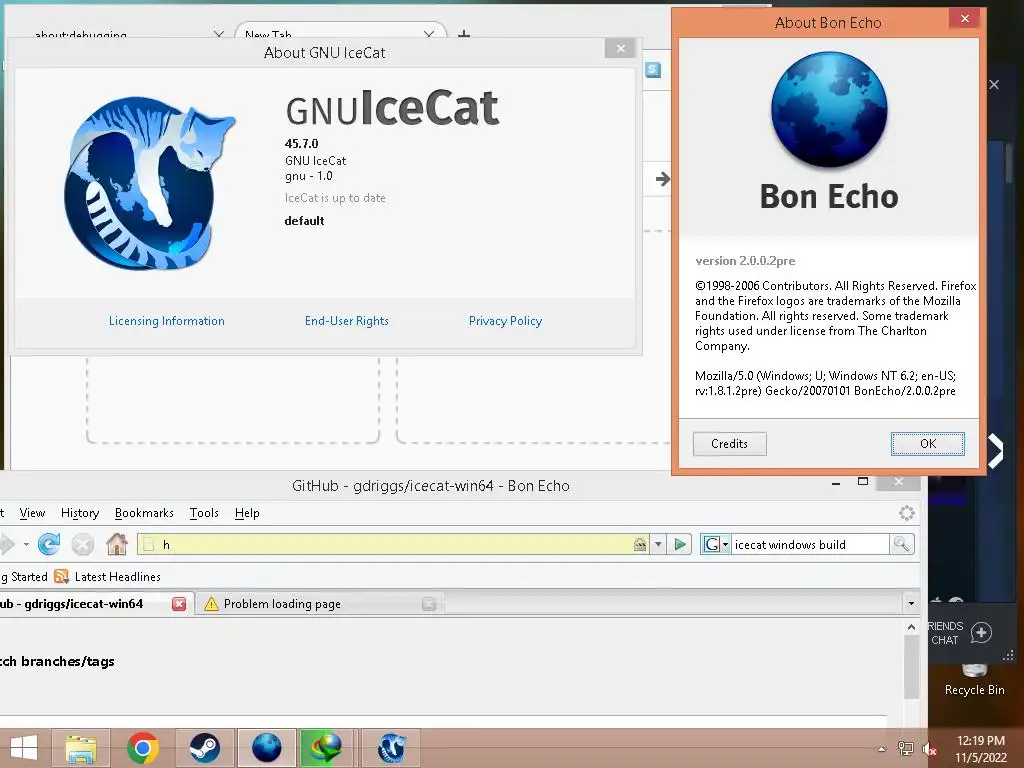
Task: Click the page scrollbar up arrow in Bon Echo
Action: [x=911, y=627]
